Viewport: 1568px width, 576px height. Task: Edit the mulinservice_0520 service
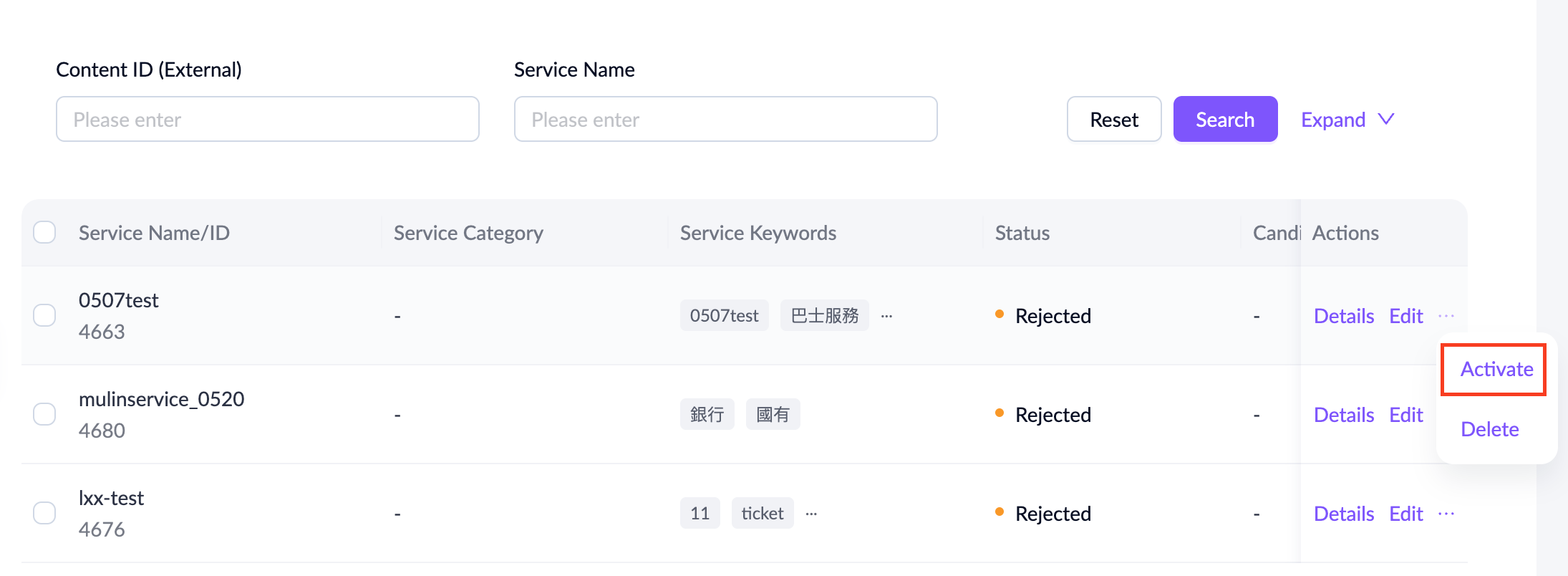[x=1405, y=415]
